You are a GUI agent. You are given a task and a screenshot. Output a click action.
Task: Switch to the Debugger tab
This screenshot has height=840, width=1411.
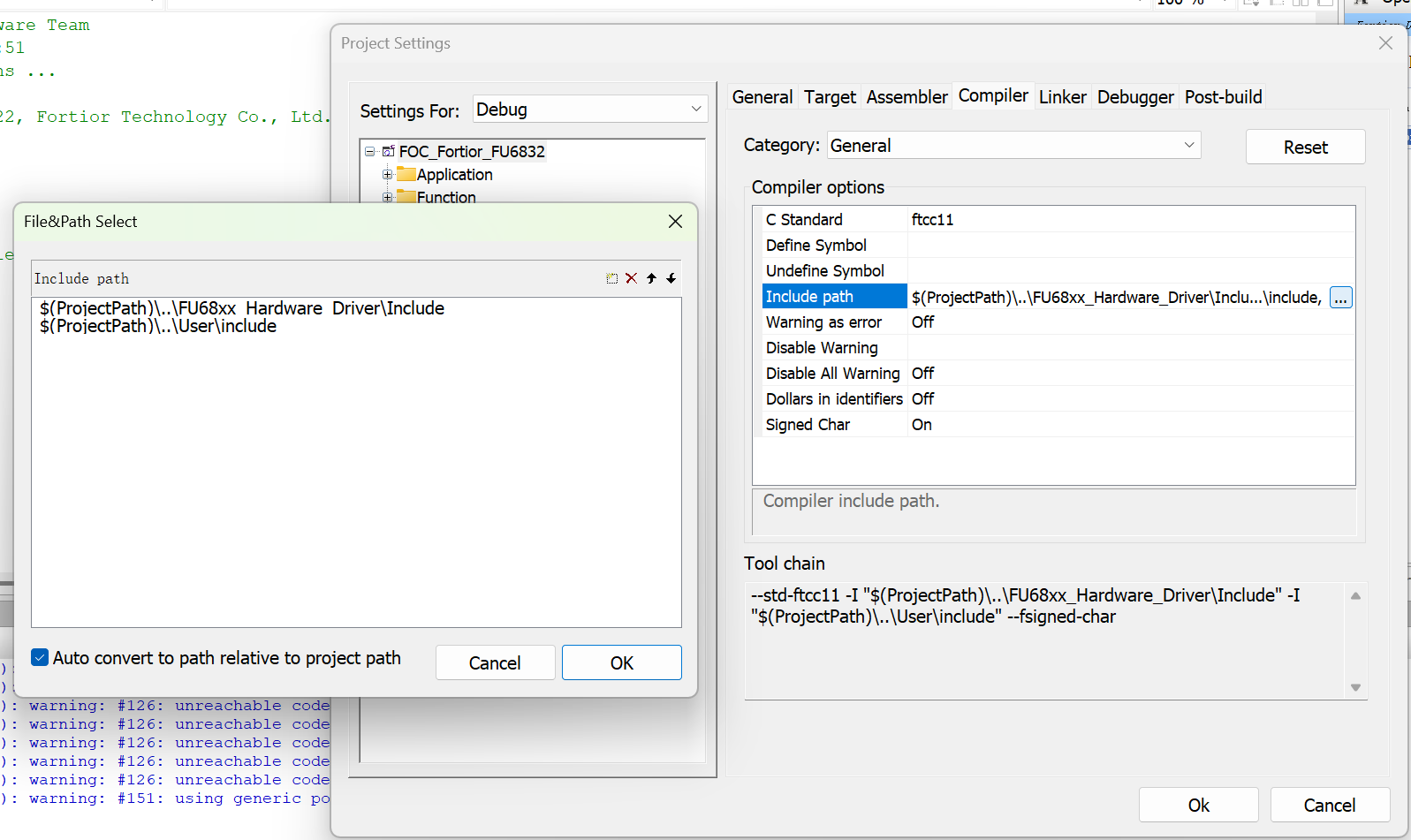click(x=1135, y=97)
